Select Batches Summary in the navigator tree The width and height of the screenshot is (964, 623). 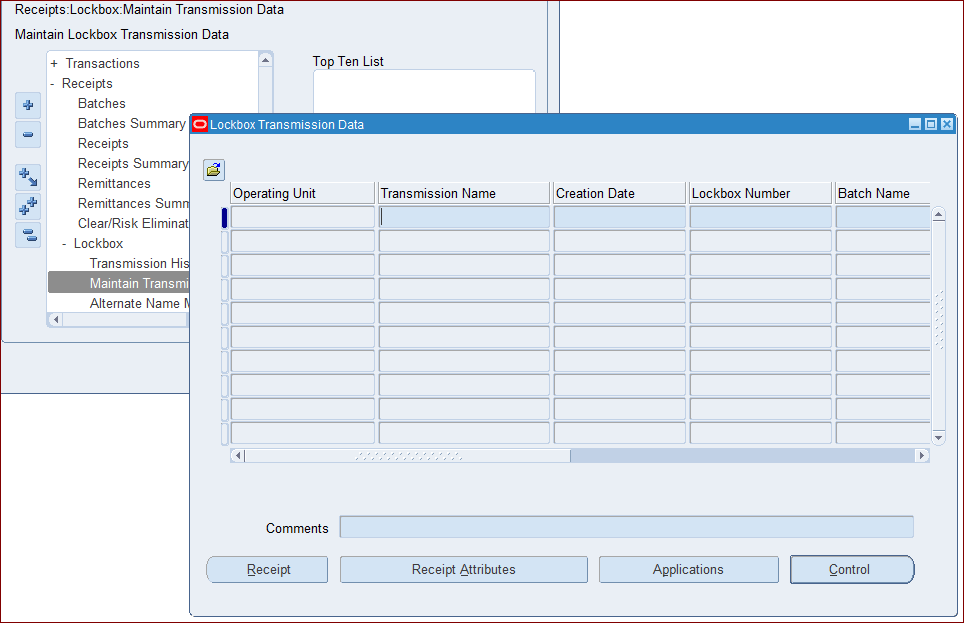tap(131, 123)
